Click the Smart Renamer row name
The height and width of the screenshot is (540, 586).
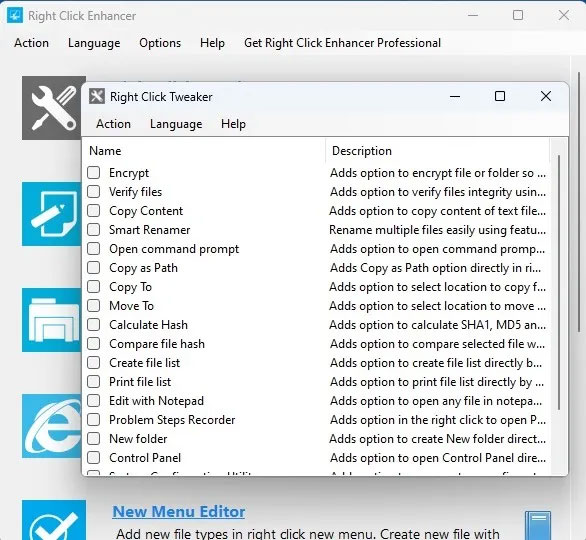[x=149, y=230]
